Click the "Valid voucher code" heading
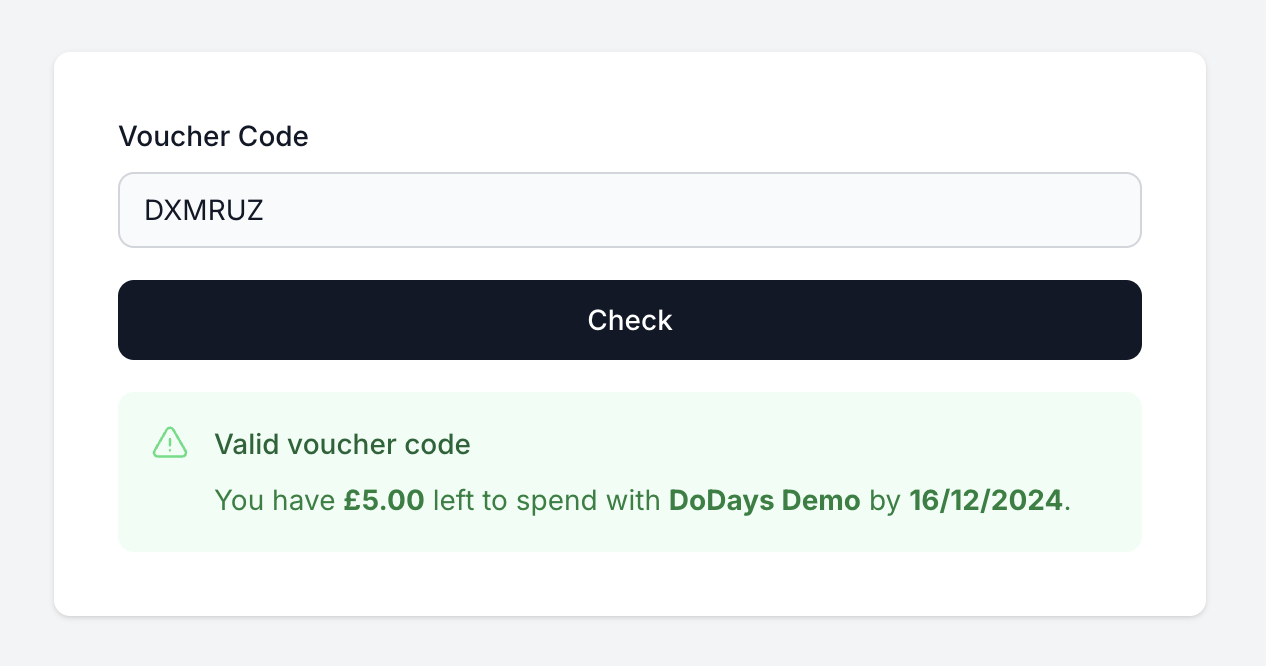1266x666 pixels. (342, 444)
